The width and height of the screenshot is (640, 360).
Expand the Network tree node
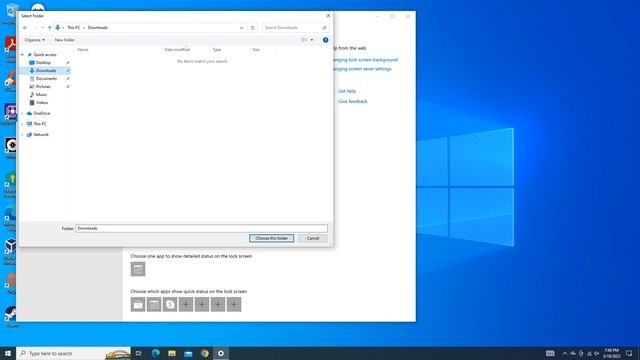pyautogui.click(x=22, y=135)
